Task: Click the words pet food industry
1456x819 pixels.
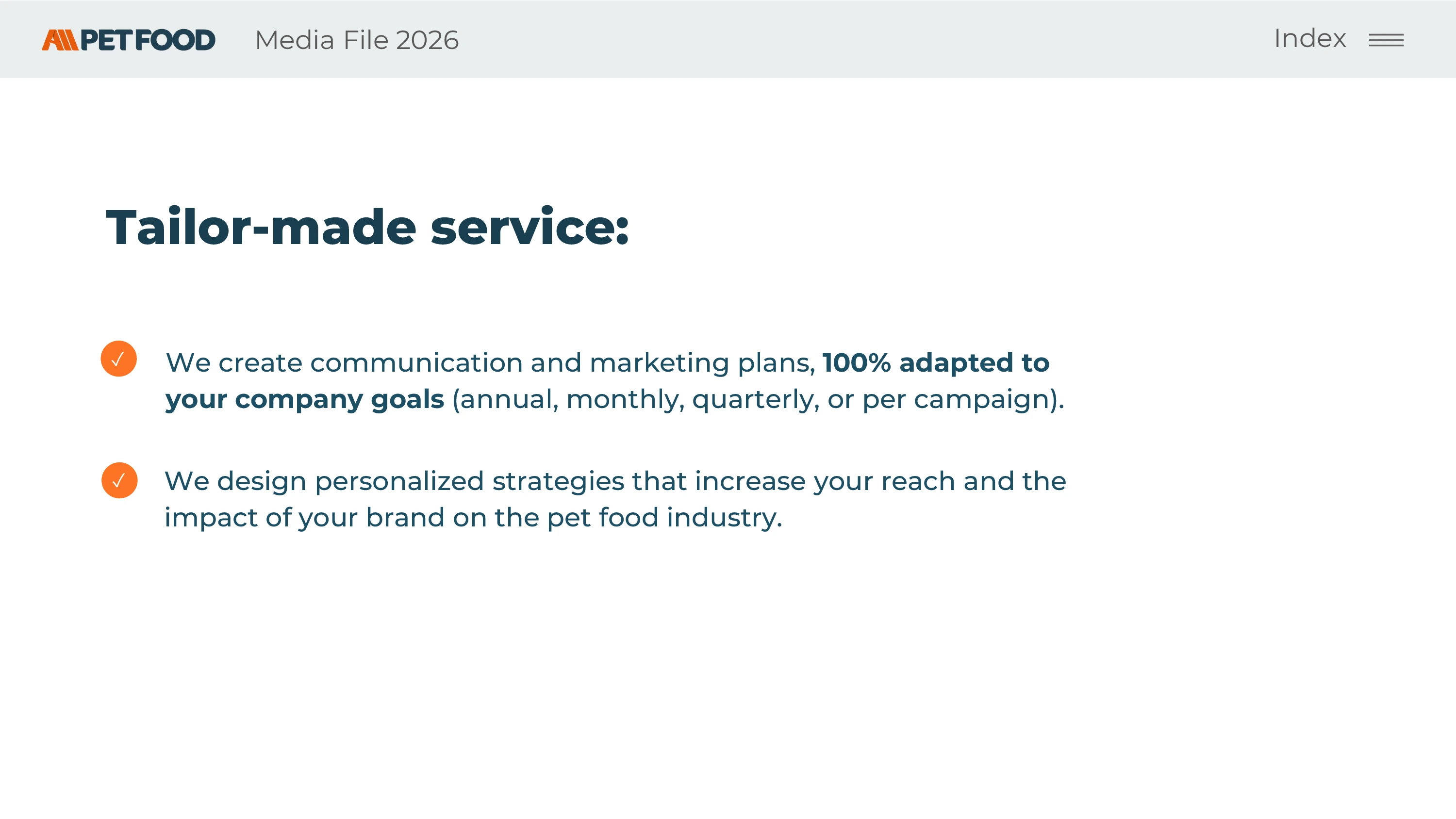Action: (664, 518)
